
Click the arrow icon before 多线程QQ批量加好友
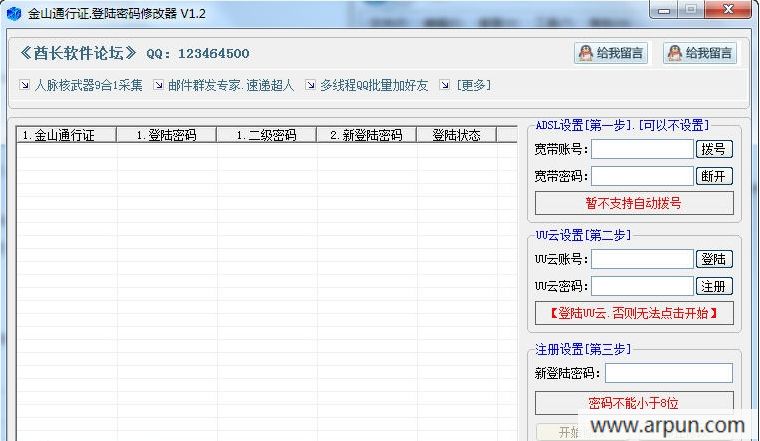click(310, 85)
